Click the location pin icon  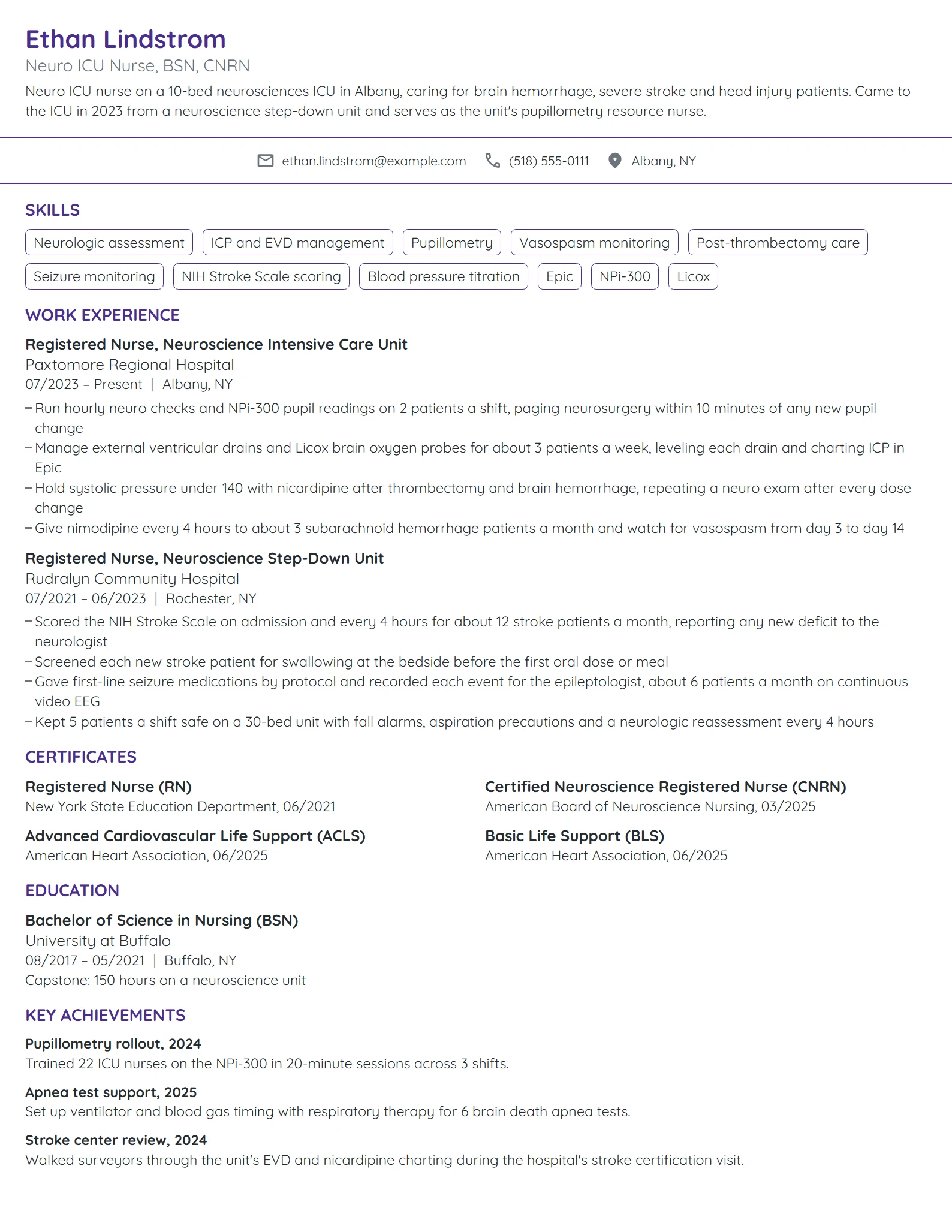(614, 161)
